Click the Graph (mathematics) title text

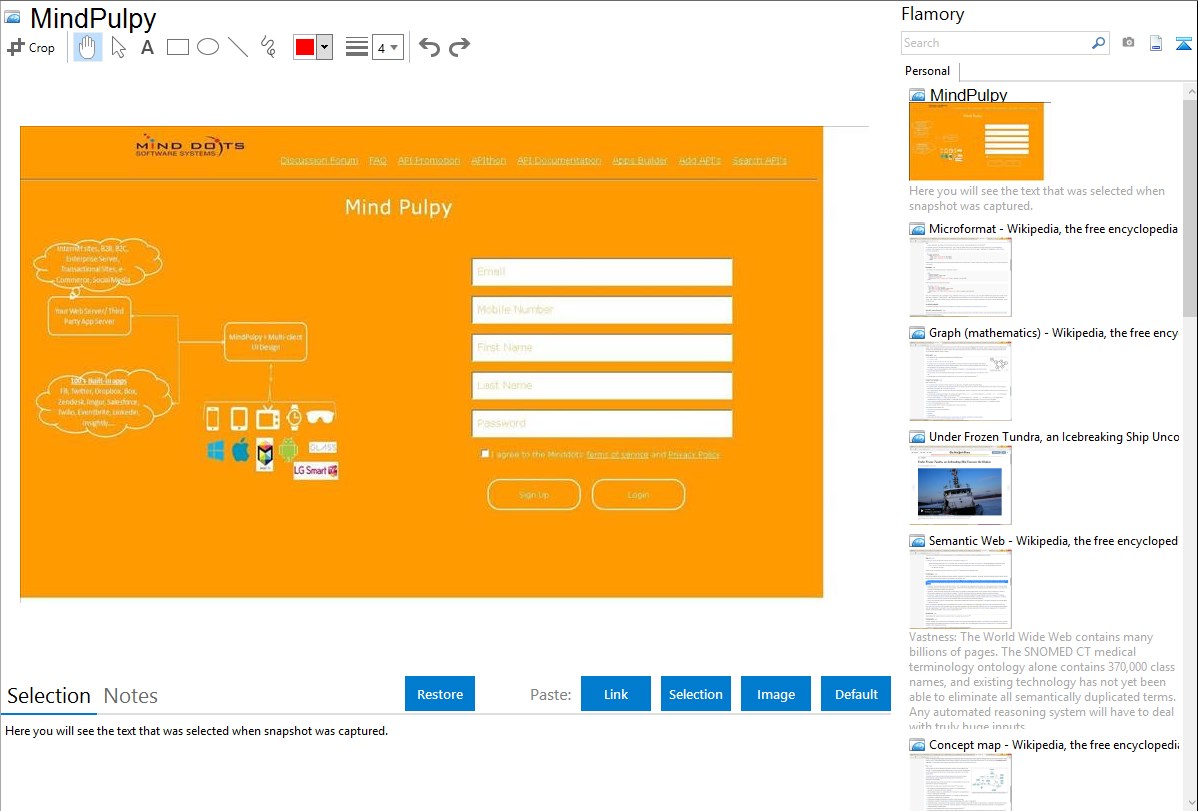coord(1053,333)
